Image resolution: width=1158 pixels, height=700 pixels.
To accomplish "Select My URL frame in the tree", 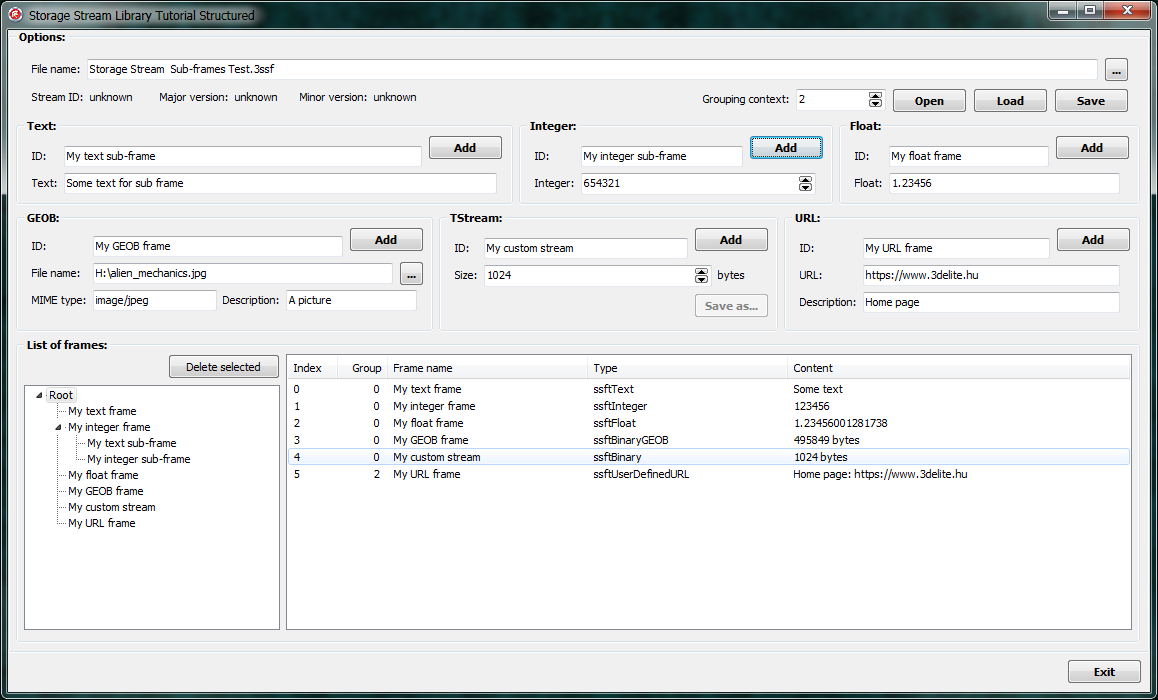I will 102,524.
